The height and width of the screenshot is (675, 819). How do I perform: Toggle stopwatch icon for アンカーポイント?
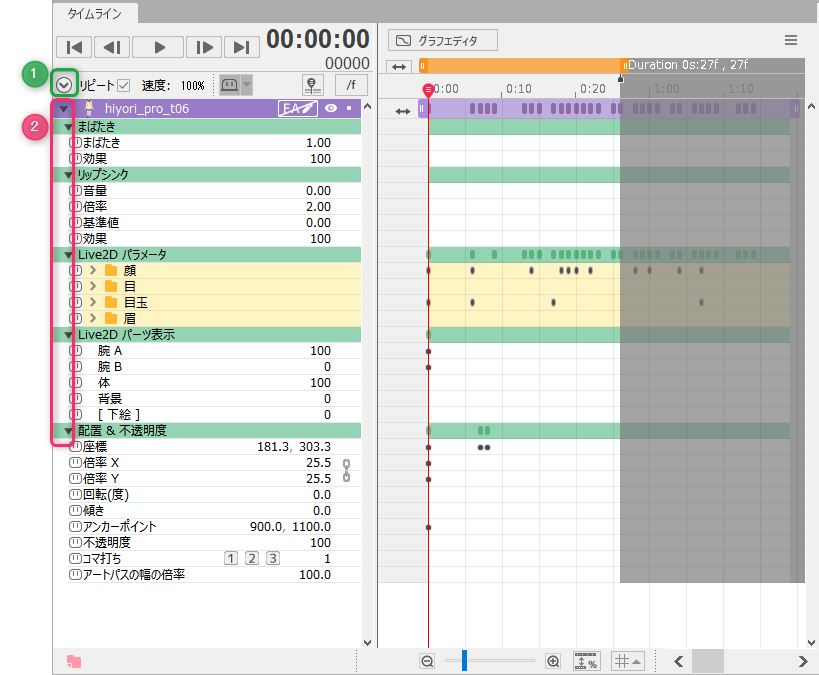coord(76,527)
